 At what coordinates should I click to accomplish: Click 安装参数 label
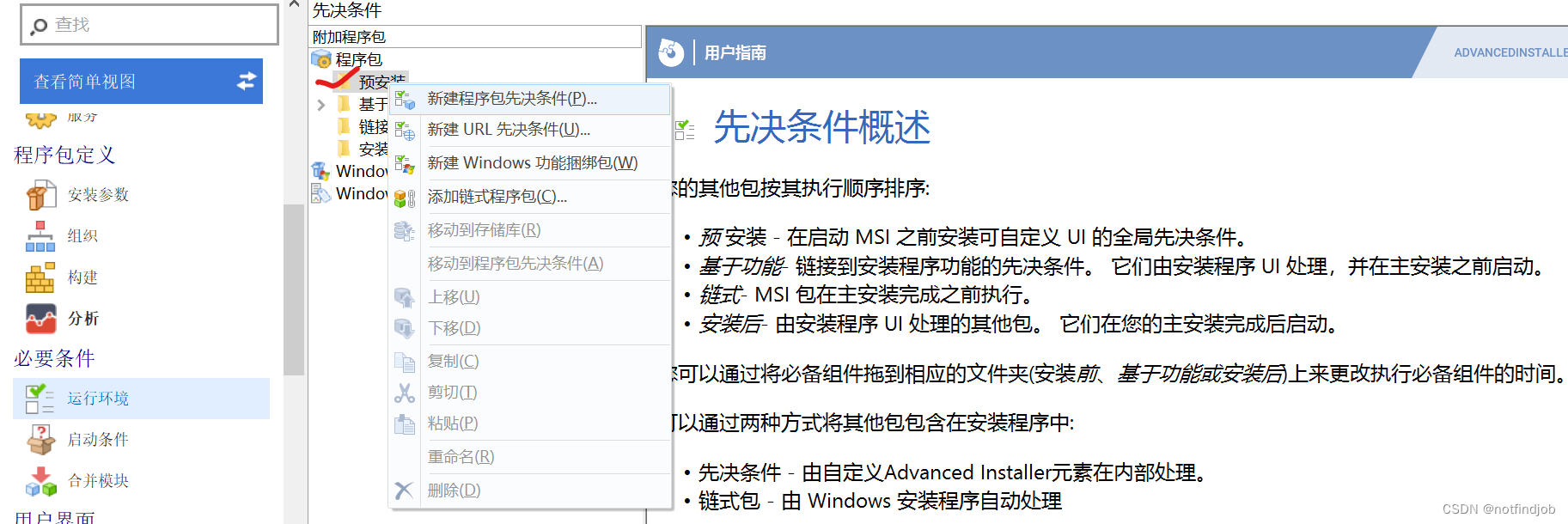click(98, 195)
